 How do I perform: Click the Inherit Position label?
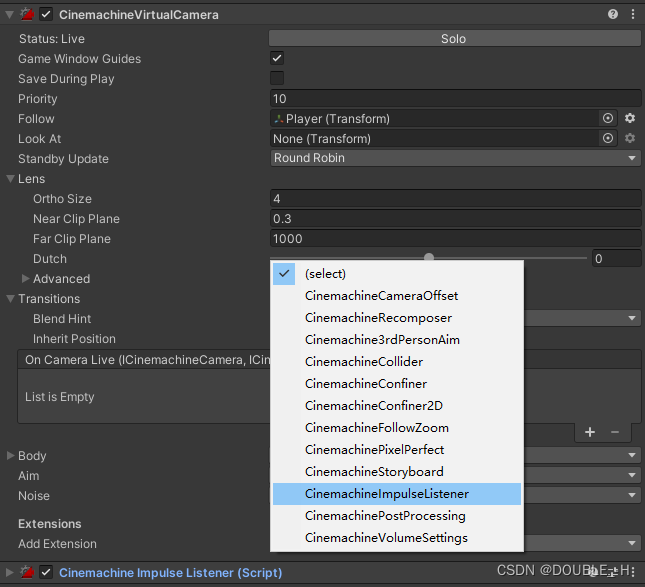74,339
